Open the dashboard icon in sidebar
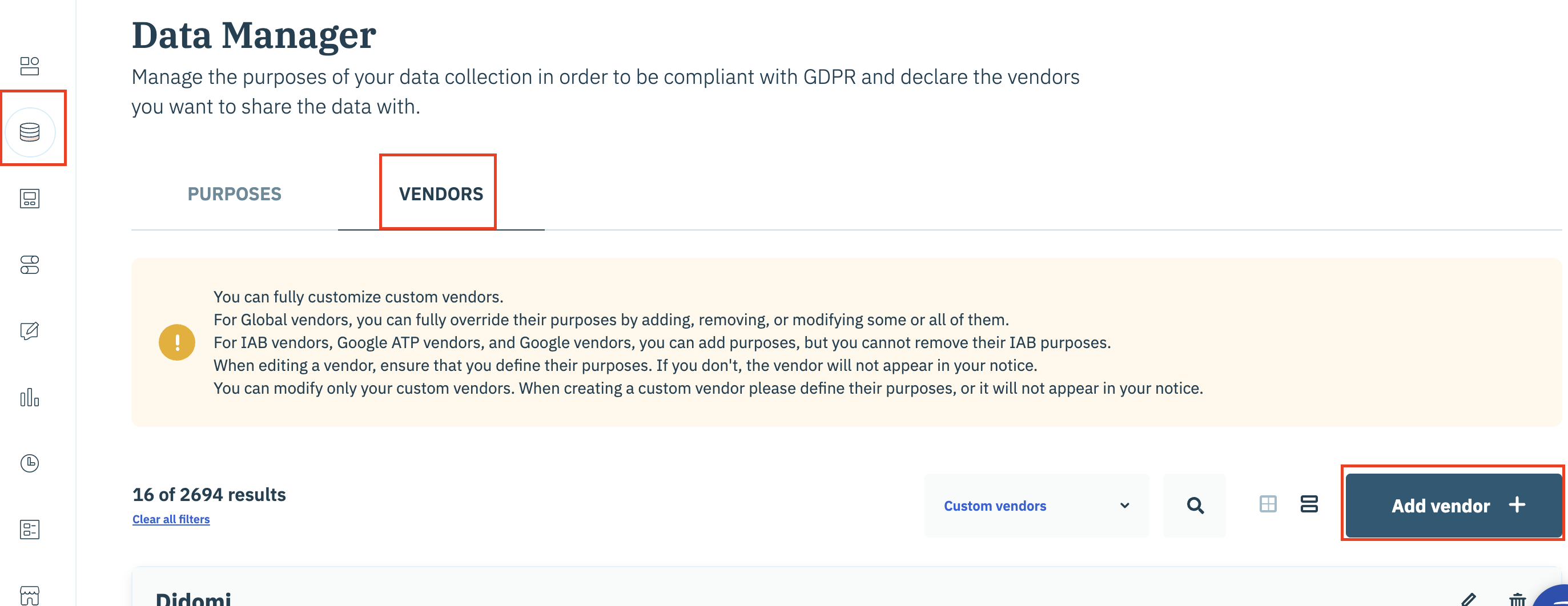Viewport: 1568px width, 606px height. (x=29, y=66)
